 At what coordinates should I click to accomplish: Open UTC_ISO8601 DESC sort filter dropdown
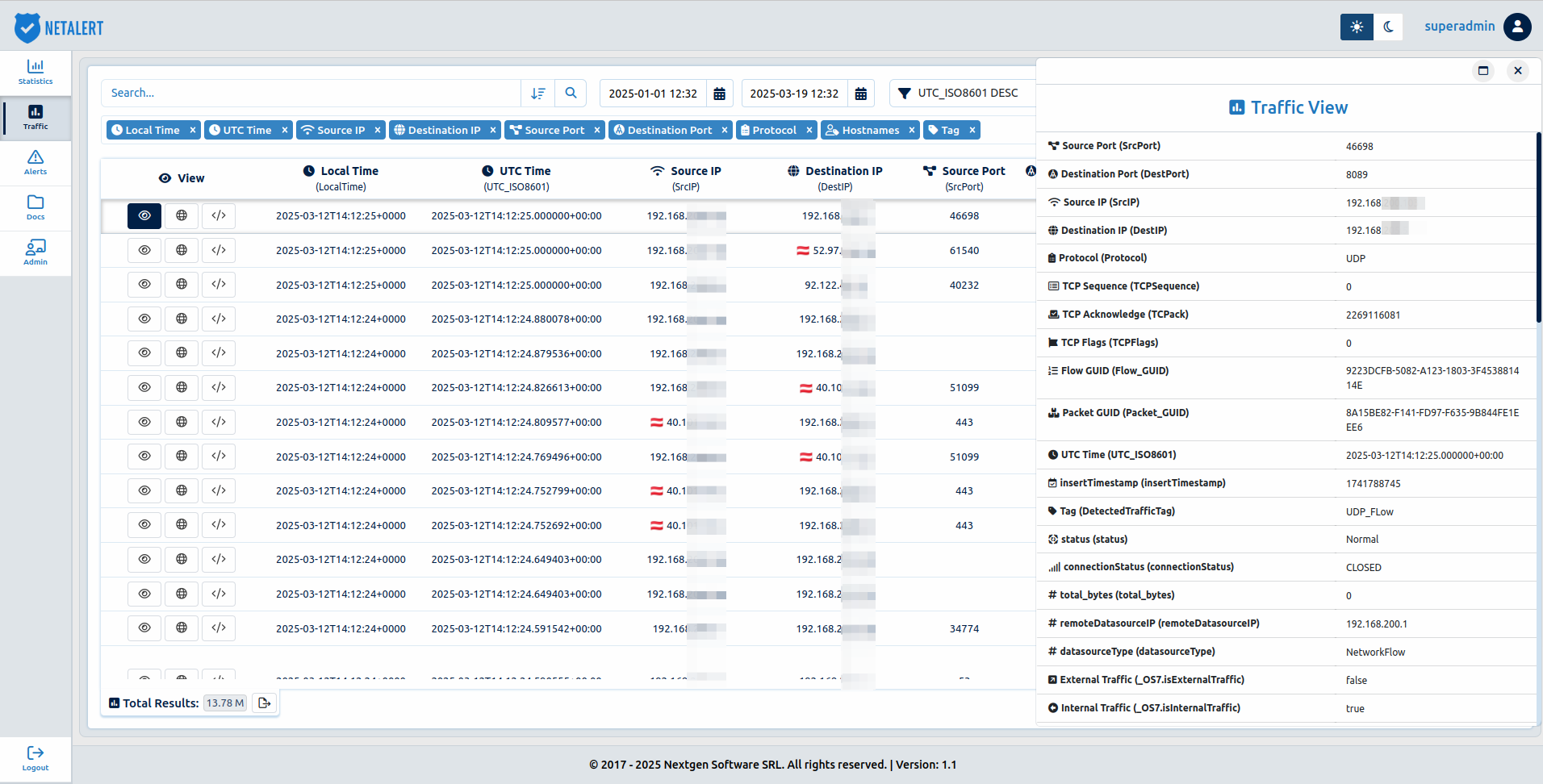962,94
